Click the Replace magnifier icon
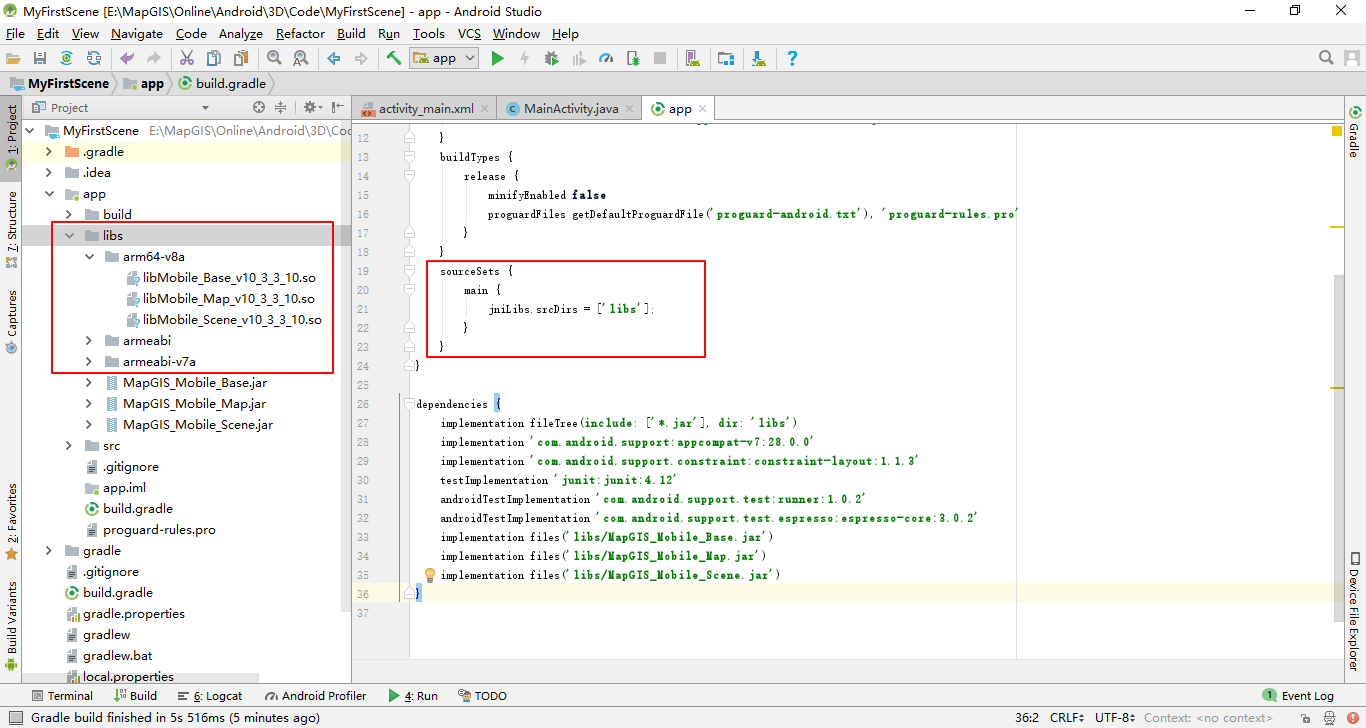This screenshot has height=728, width=1366. point(300,59)
